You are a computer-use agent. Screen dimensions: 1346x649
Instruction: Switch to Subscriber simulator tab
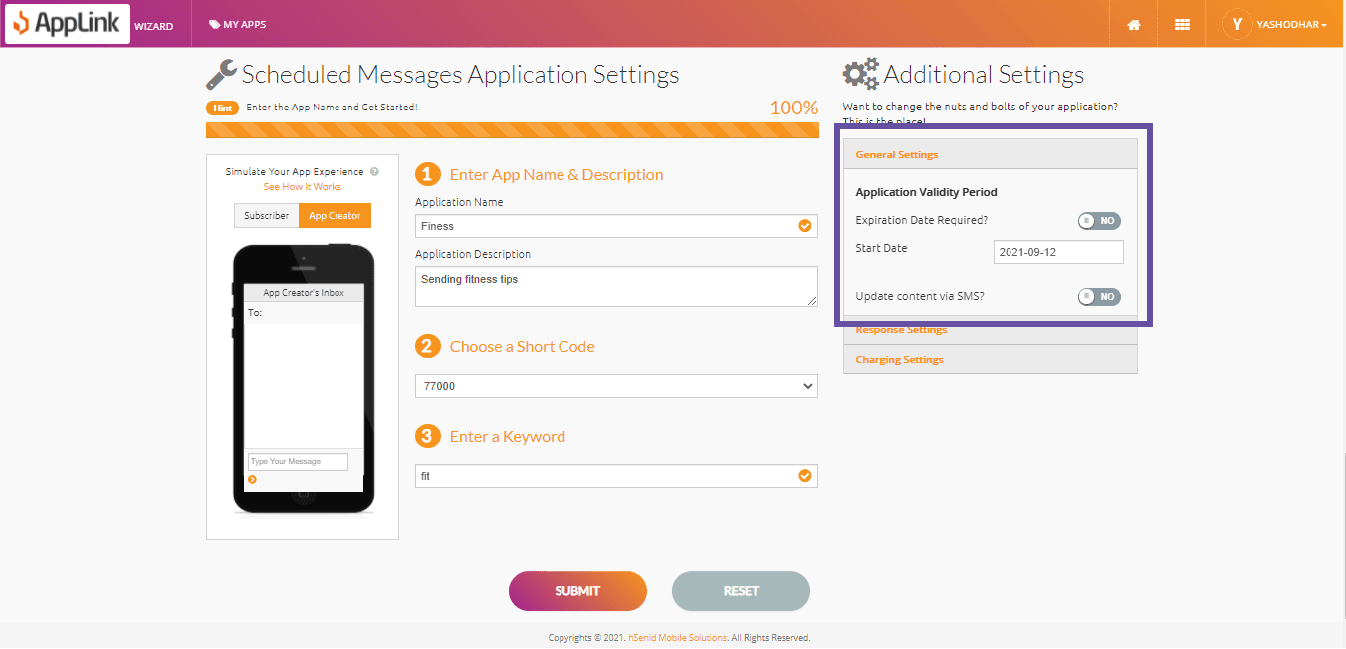pyautogui.click(x=266, y=216)
